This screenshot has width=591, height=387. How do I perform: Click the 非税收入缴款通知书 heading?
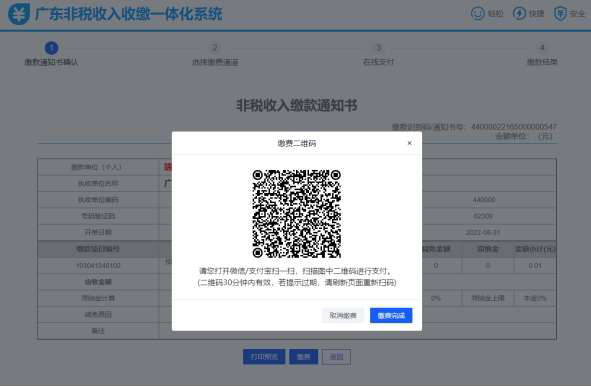[x=297, y=105]
